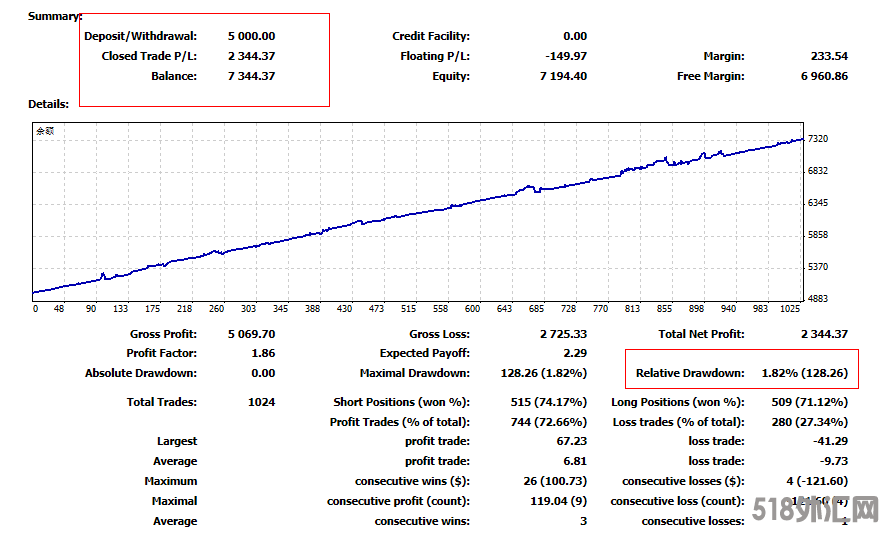
Task: Click the "Margin:" label
Action: [x=724, y=56]
